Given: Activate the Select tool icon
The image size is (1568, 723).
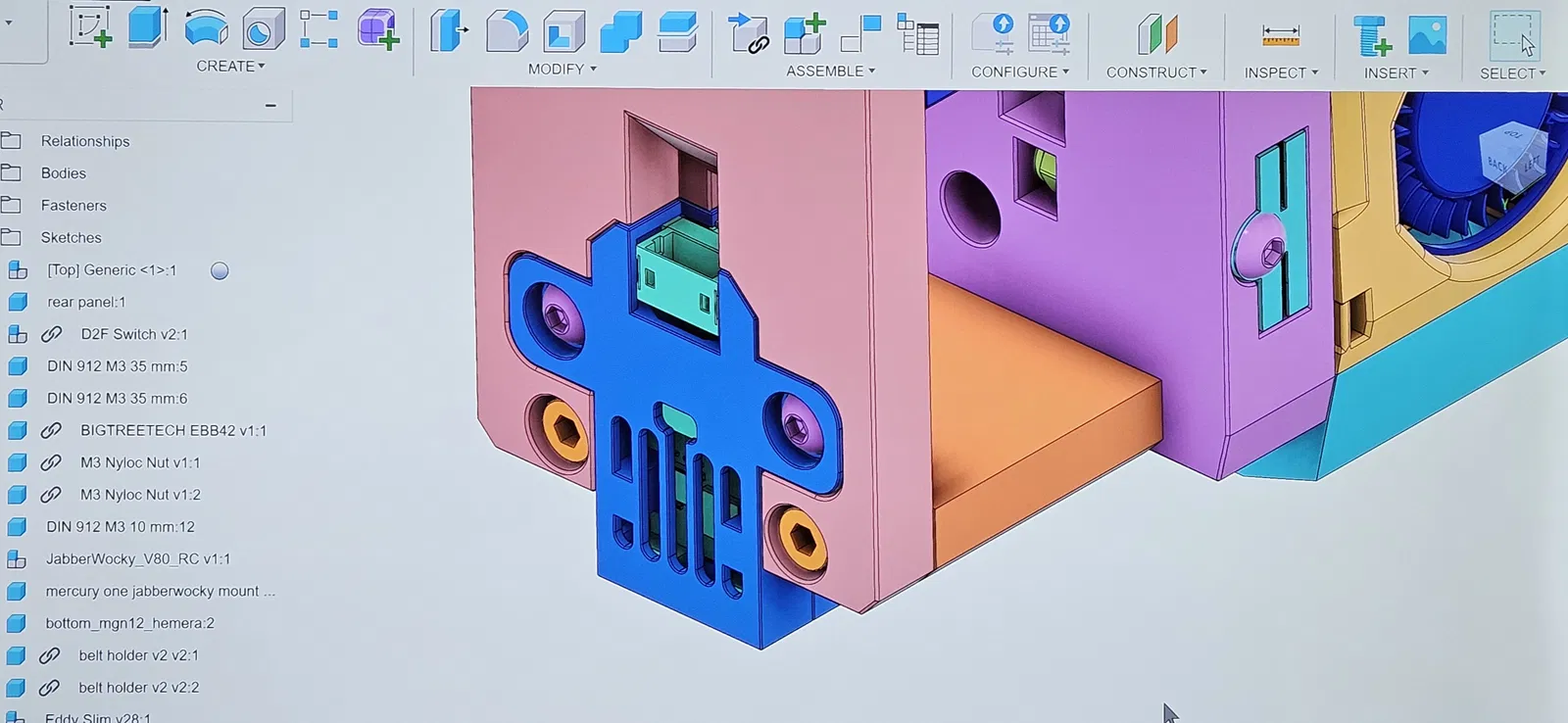Looking at the screenshot, I should click(1514, 35).
